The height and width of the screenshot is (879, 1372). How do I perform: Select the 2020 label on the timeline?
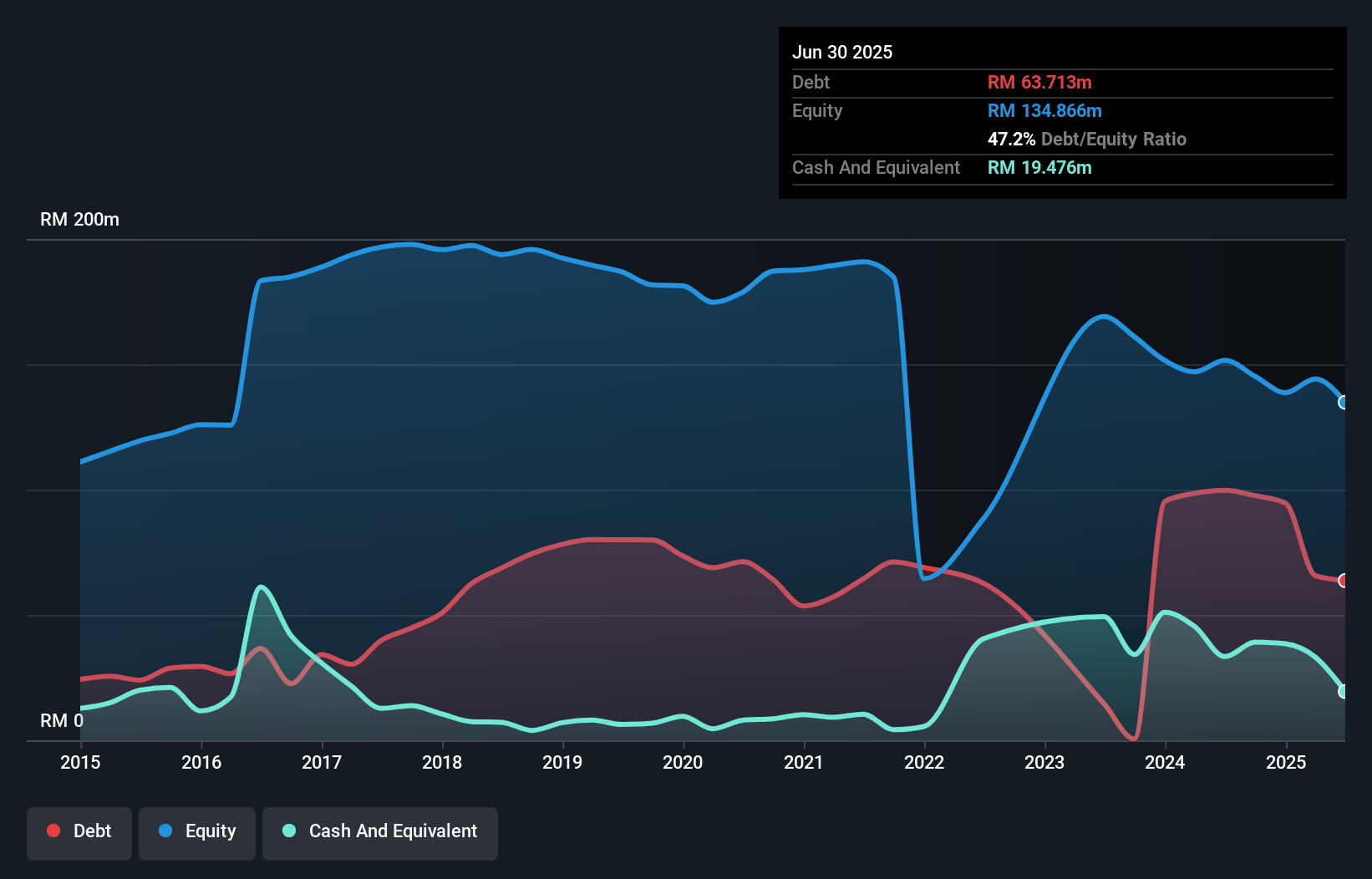coord(683,762)
